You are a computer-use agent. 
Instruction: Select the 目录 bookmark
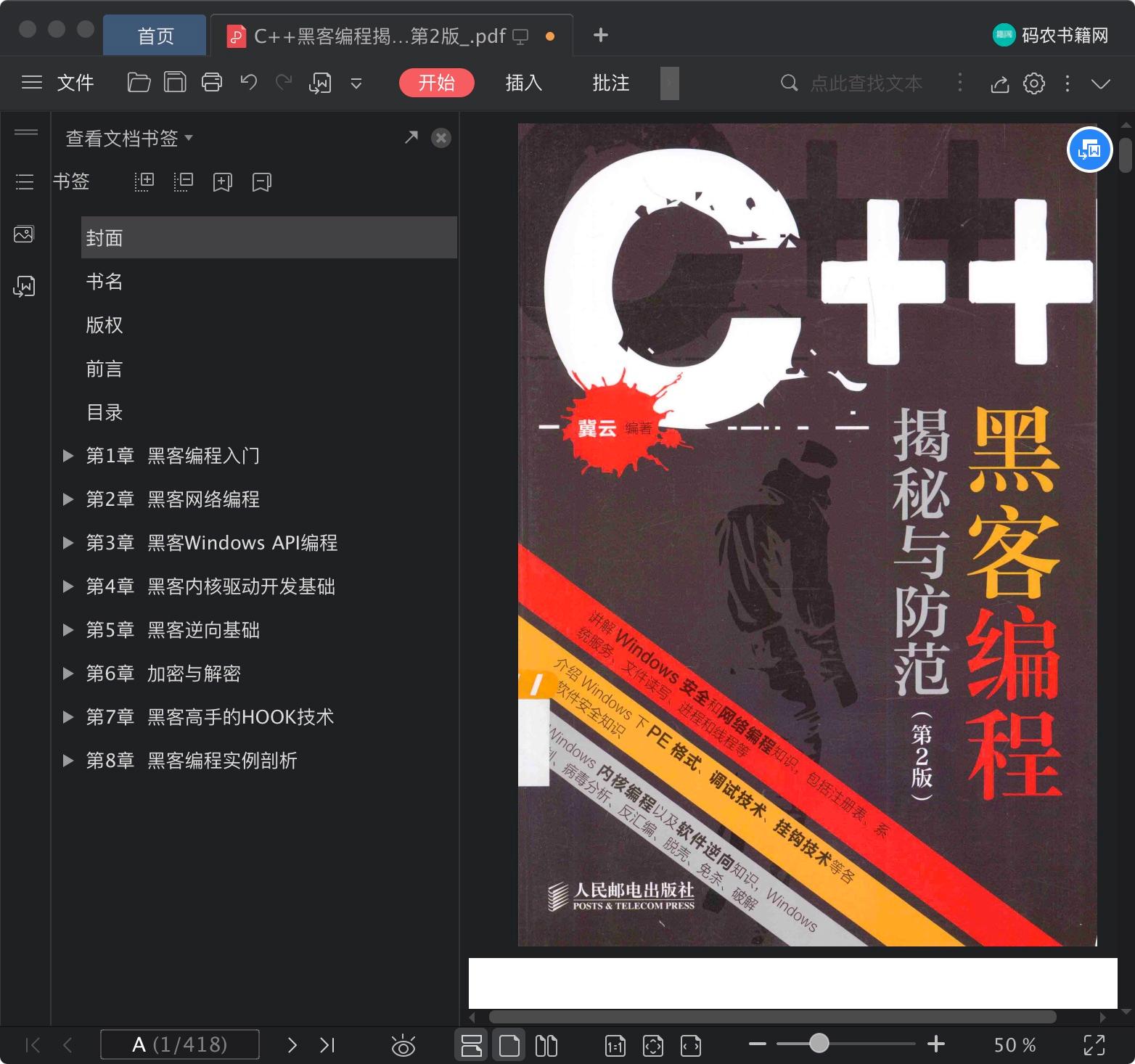[105, 412]
